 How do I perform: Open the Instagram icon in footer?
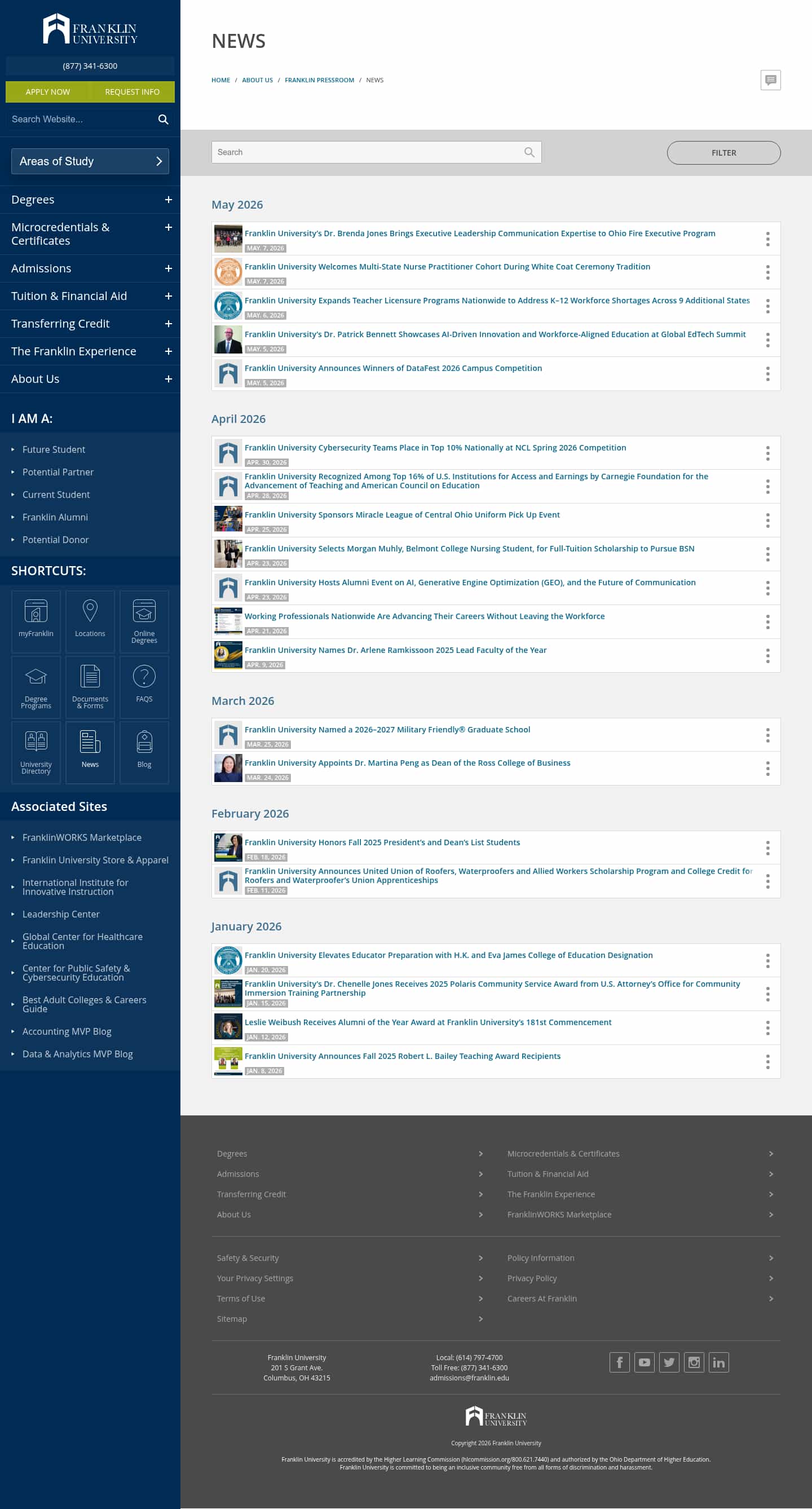point(694,1362)
